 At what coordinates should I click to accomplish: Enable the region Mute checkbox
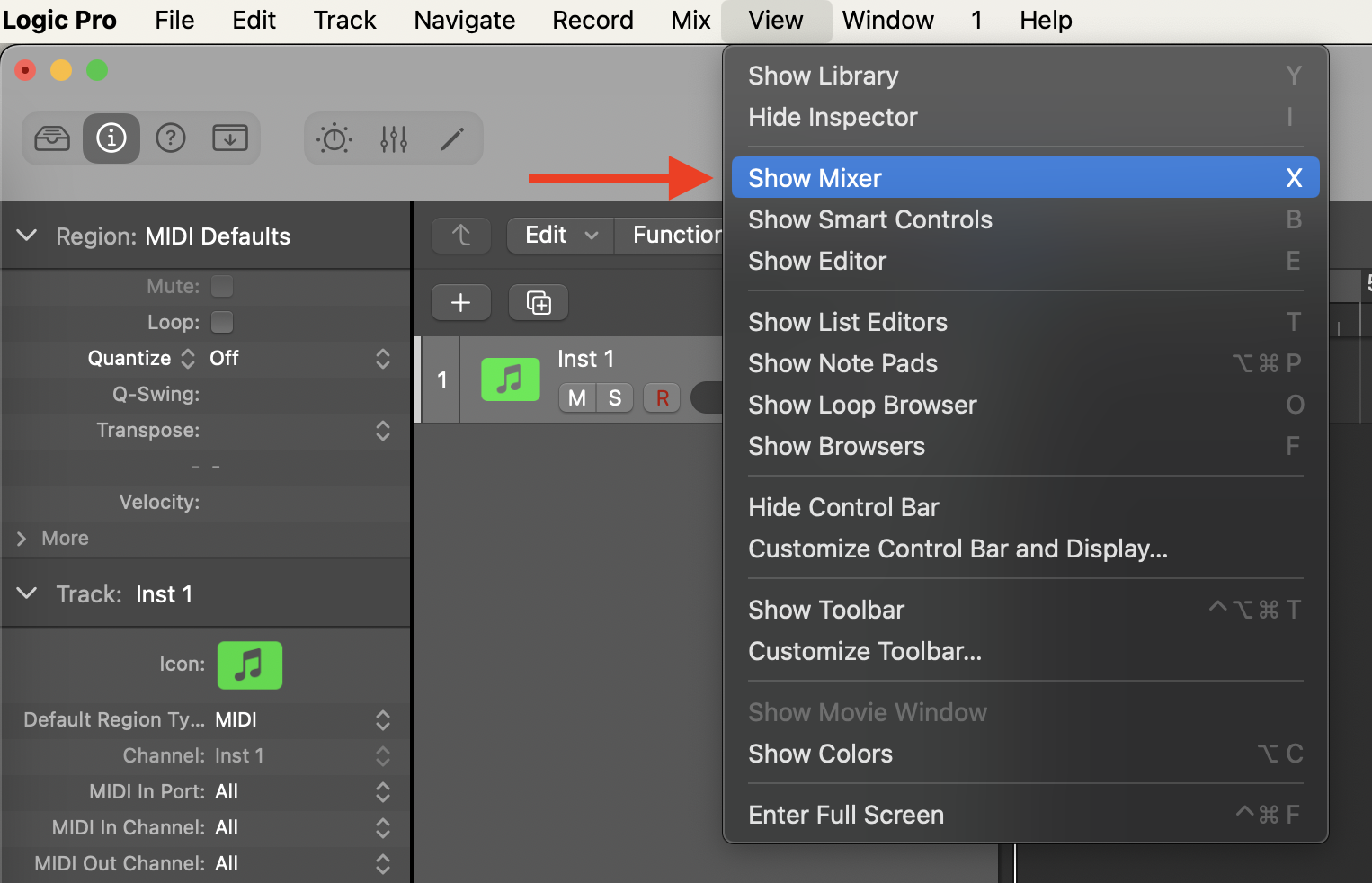coord(222,286)
